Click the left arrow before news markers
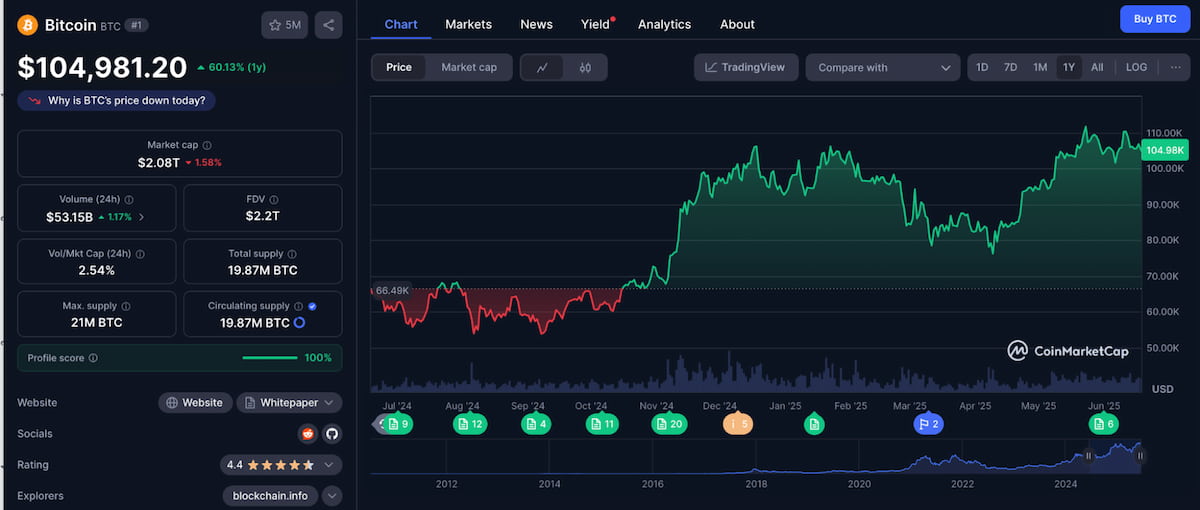 378,424
